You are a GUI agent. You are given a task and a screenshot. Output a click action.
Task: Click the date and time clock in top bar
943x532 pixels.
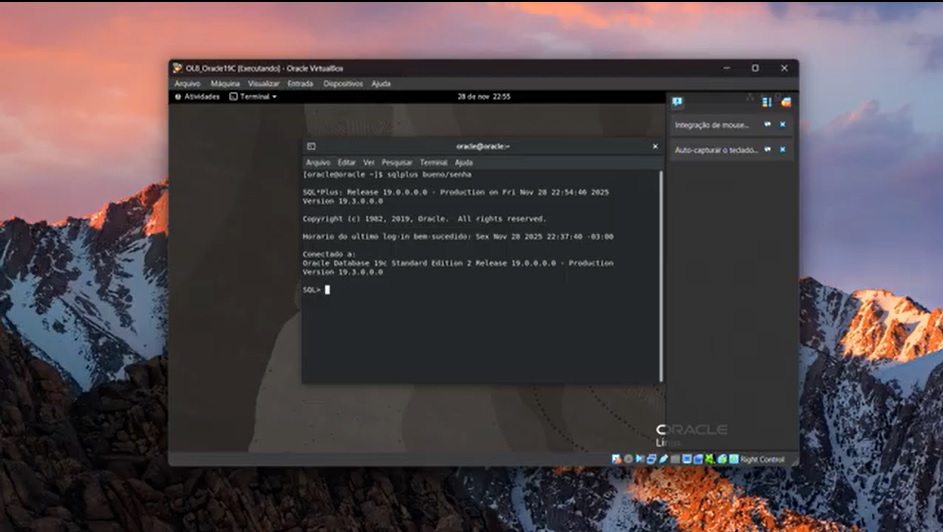pos(484,97)
